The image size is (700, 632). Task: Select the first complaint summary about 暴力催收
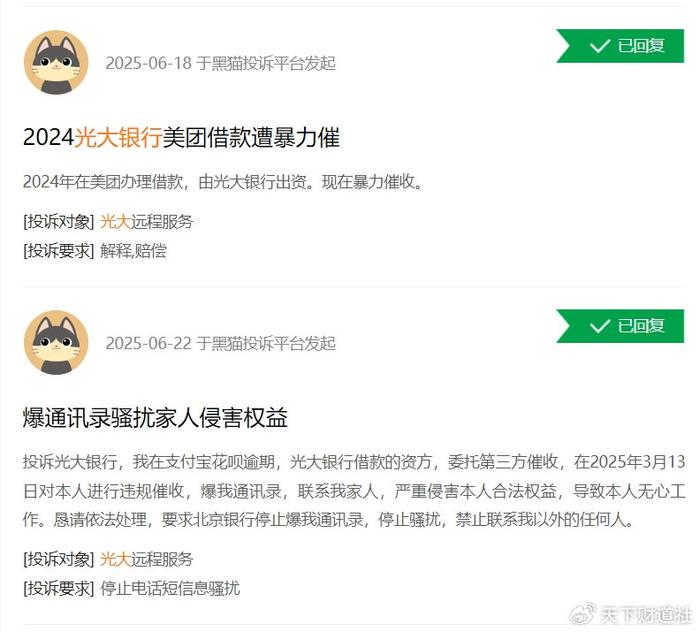(223, 182)
